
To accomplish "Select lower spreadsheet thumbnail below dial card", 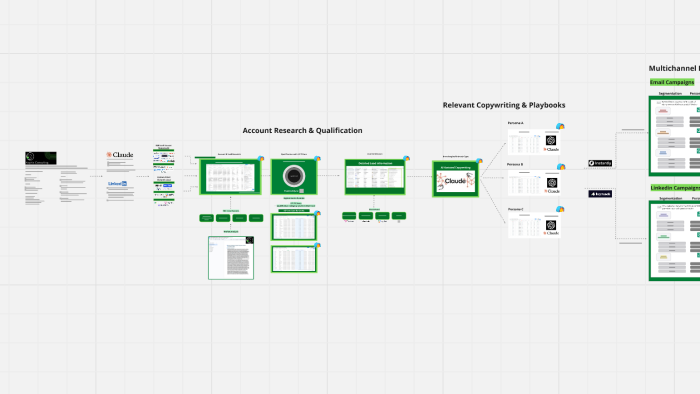I will click(294, 259).
